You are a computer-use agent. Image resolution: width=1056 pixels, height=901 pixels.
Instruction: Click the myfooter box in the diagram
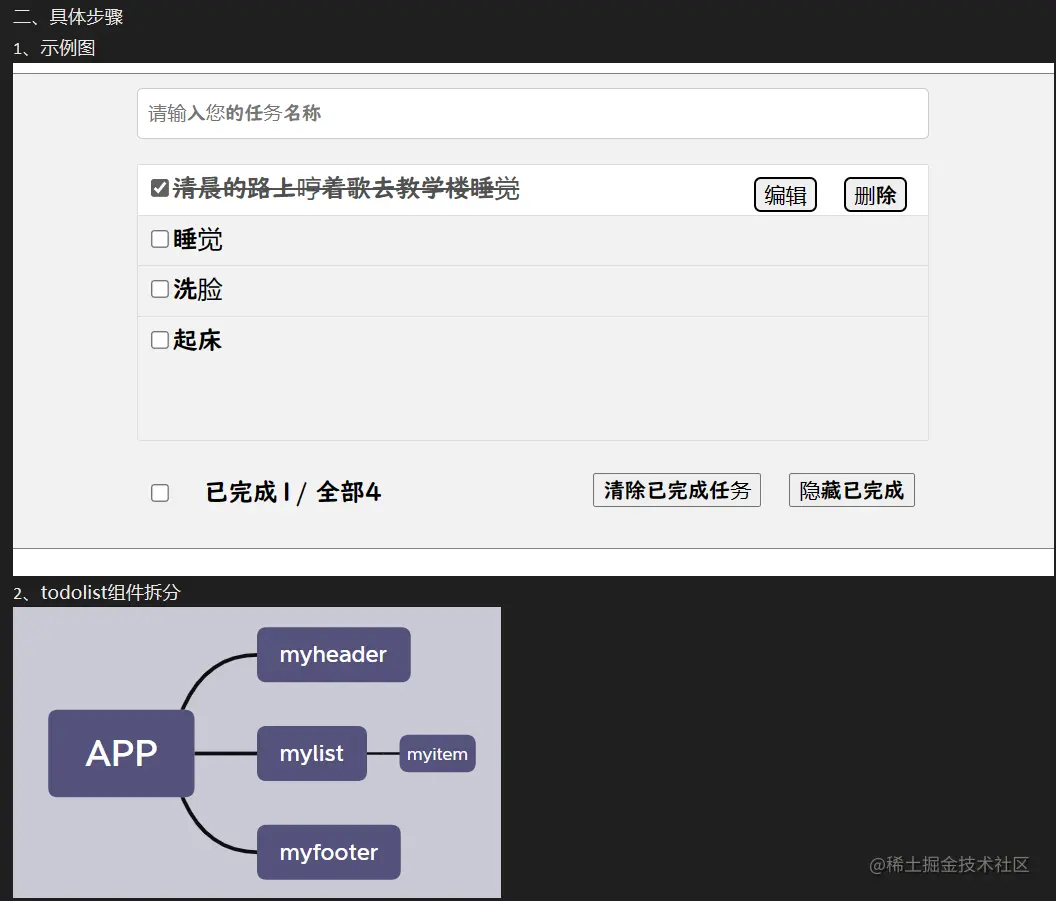329,852
